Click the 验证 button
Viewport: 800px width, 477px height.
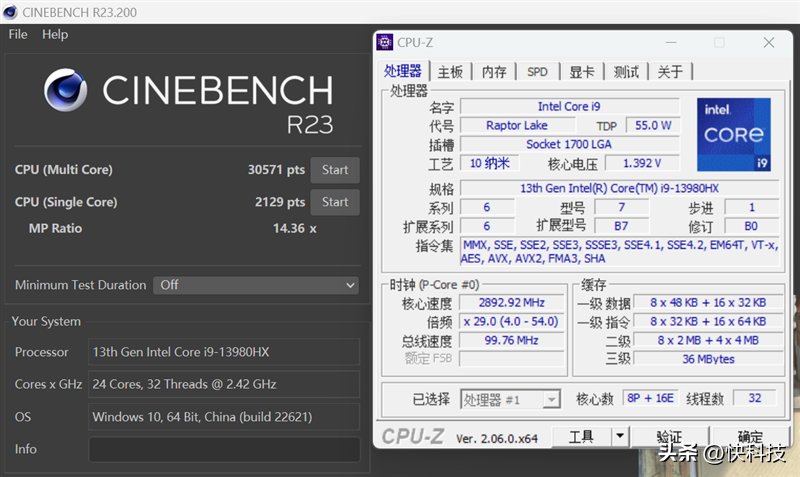pos(669,437)
